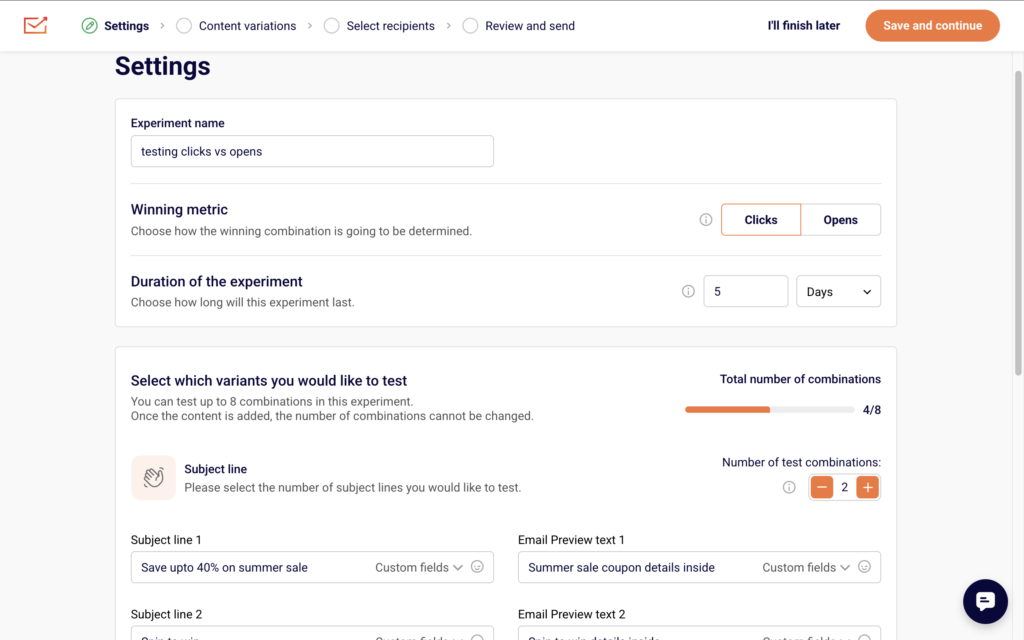Click the Email Preview text 2 label
This screenshot has height=640, width=1024.
click(571, 615)
